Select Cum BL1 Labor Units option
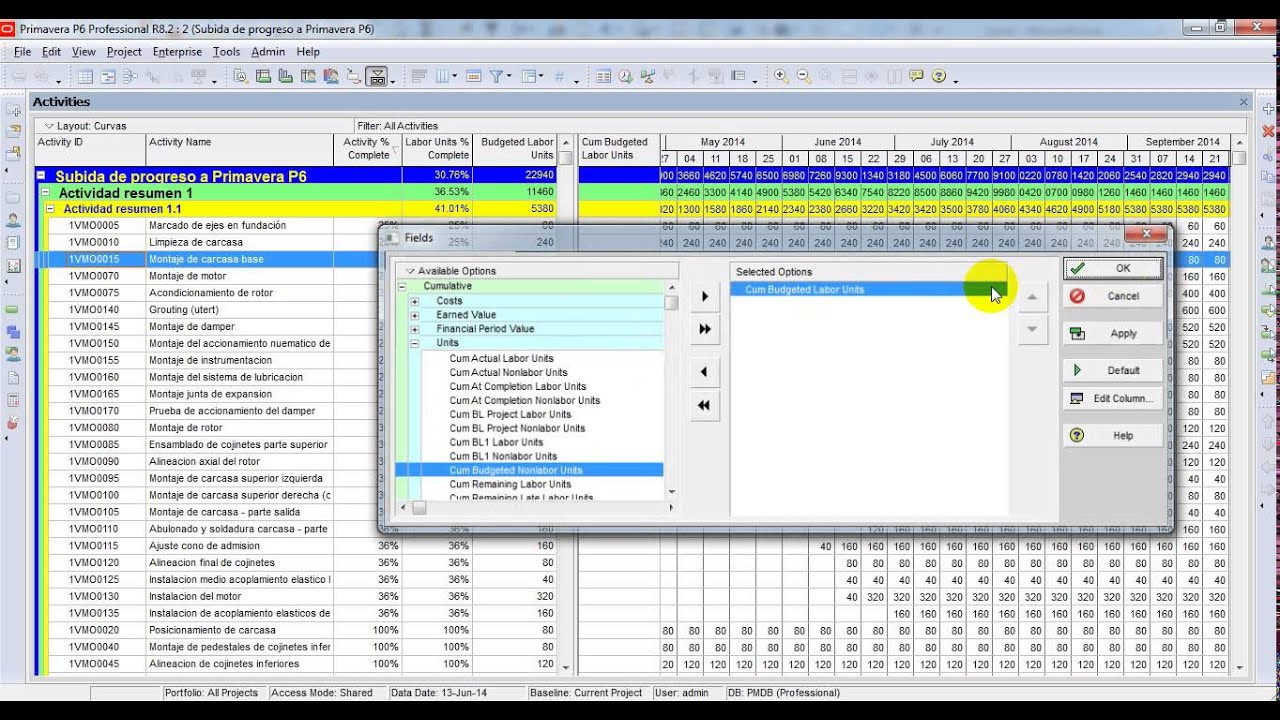The height and width of the screenshot is (720, 1280). (x=496, y=442)
